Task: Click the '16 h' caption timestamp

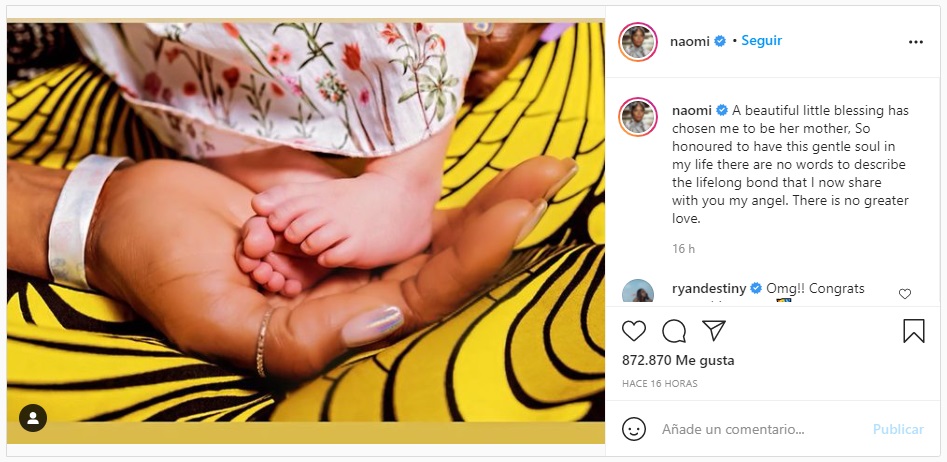Action: [683, 249]
